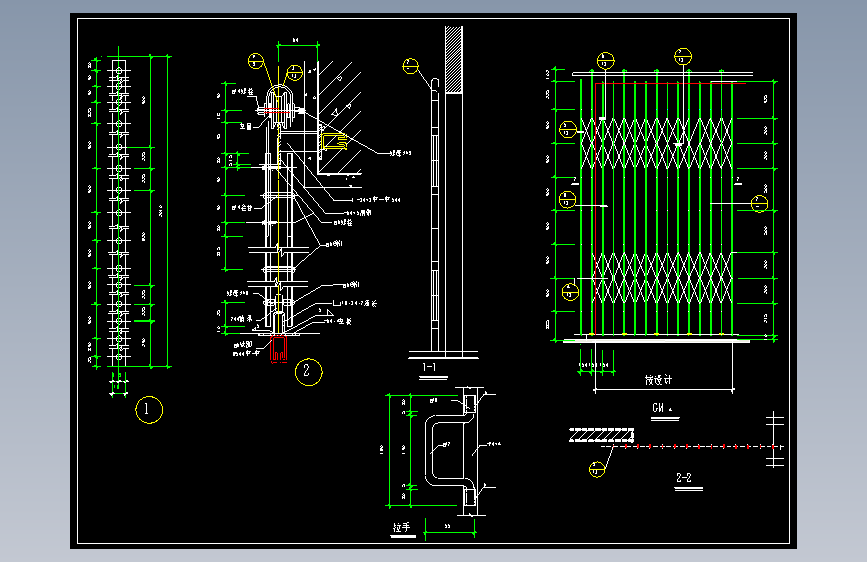Click the yellow callout bubble right of gate elevation
This screenshot has height=562, width=867.
(759, 204)
